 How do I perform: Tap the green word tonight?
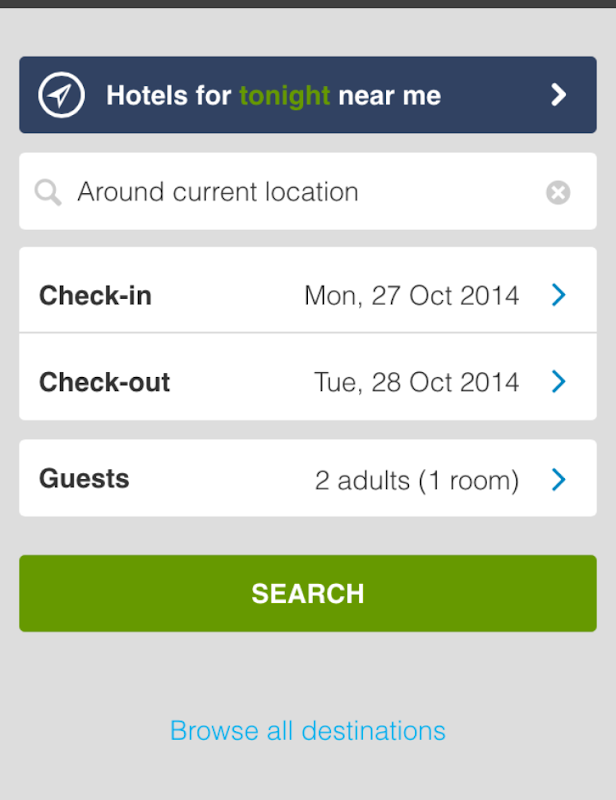(284, 96)
